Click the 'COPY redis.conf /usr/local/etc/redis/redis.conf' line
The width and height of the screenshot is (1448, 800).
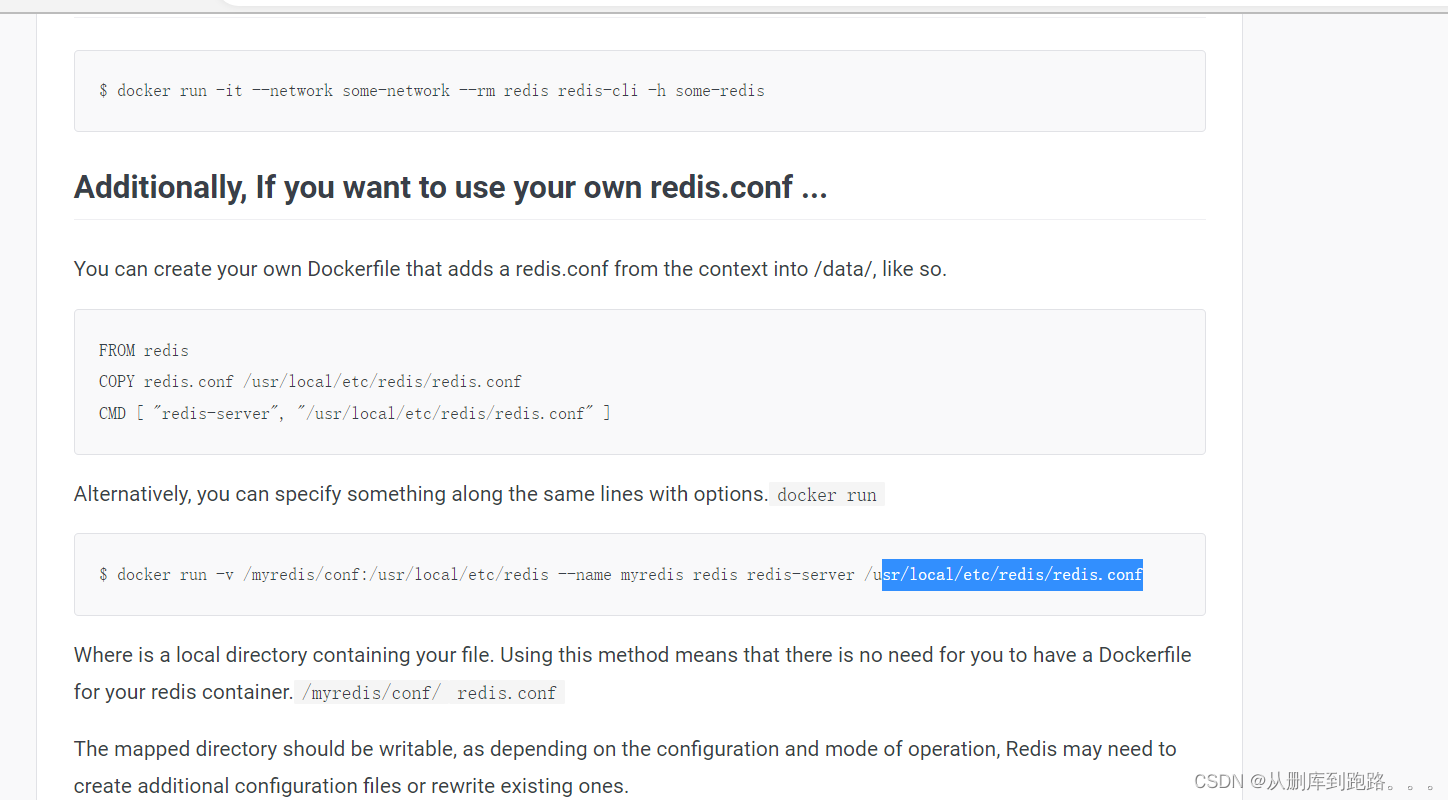tap(310, 382)
